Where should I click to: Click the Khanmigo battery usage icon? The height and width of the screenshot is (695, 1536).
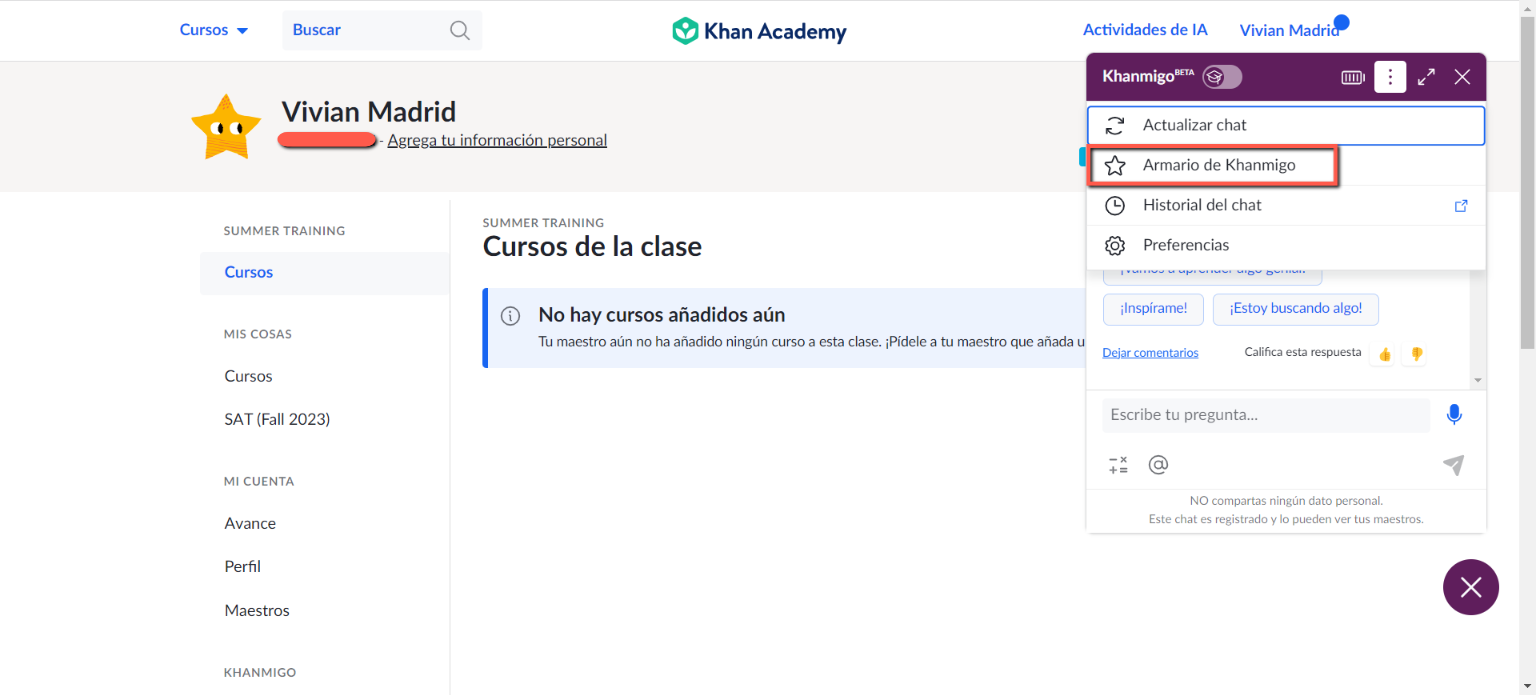coord(1353,77)
